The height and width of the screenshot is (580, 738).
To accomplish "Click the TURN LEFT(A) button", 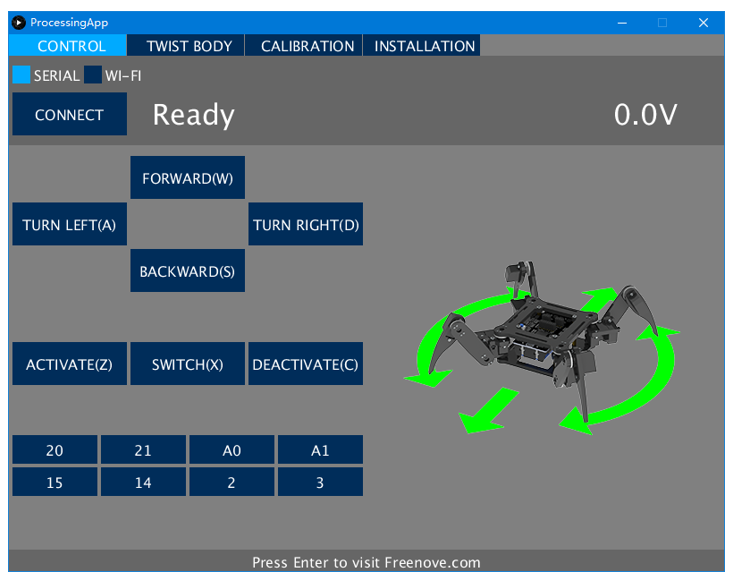I will (x=70, y=224).
